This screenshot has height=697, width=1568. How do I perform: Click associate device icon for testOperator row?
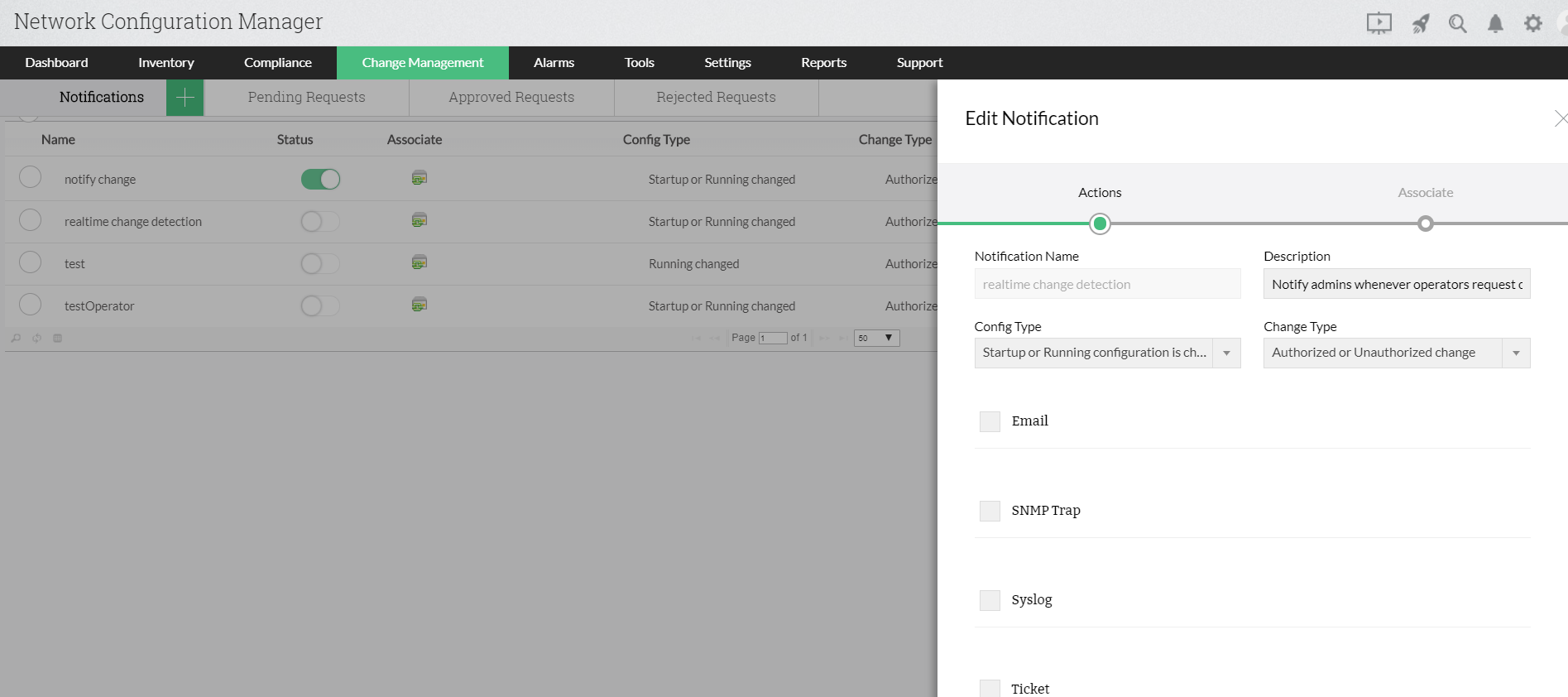point(420,305)
